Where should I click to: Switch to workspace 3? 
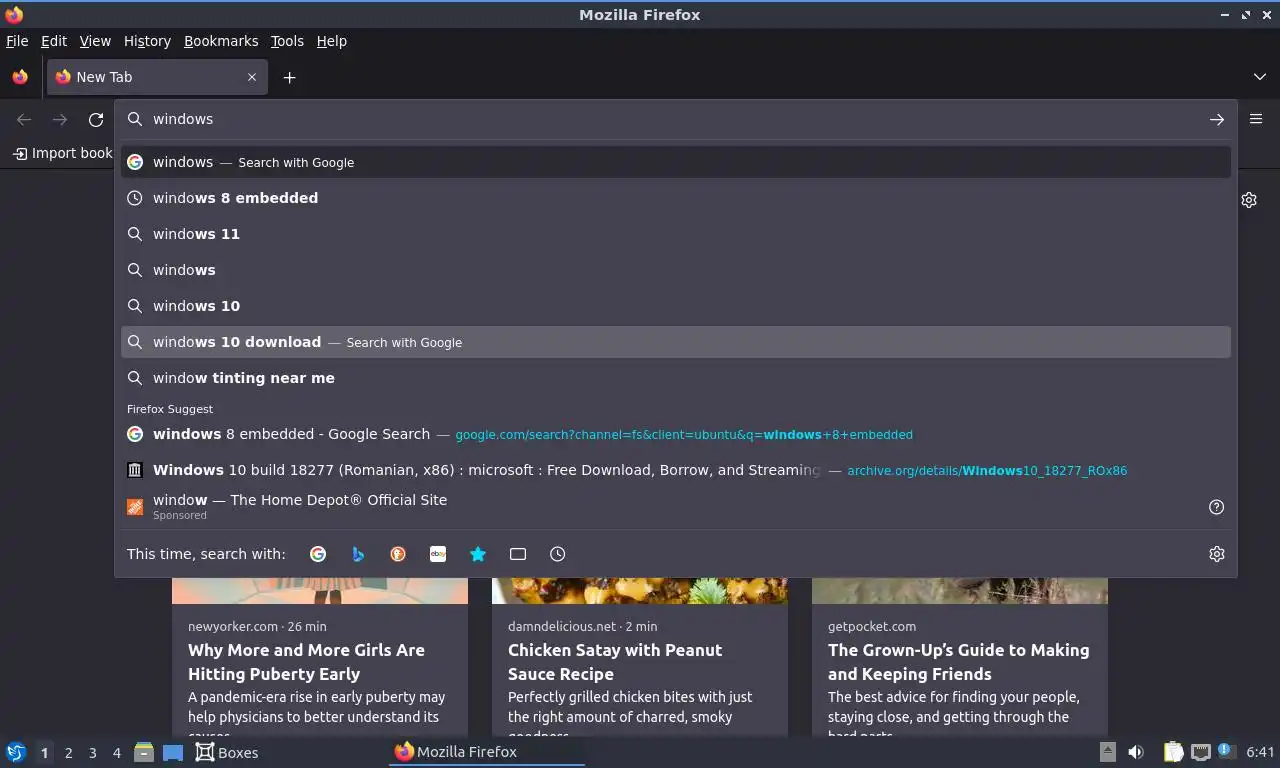[x=92, y=753]
